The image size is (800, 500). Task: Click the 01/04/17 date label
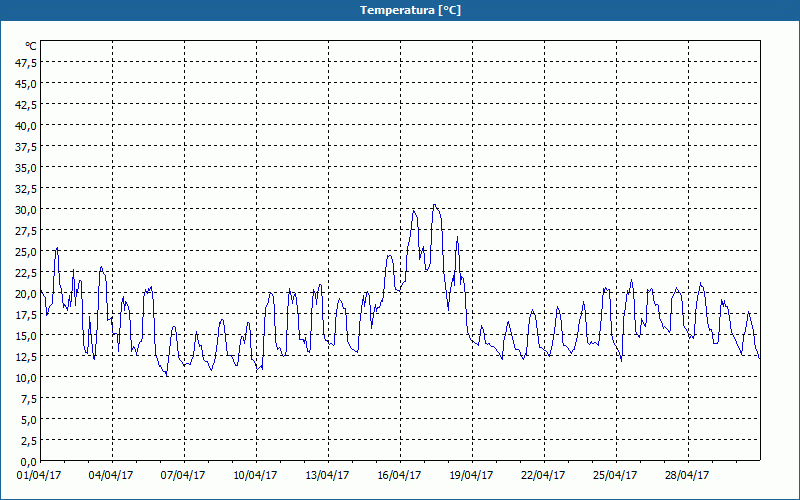click(x=39, y=475)
